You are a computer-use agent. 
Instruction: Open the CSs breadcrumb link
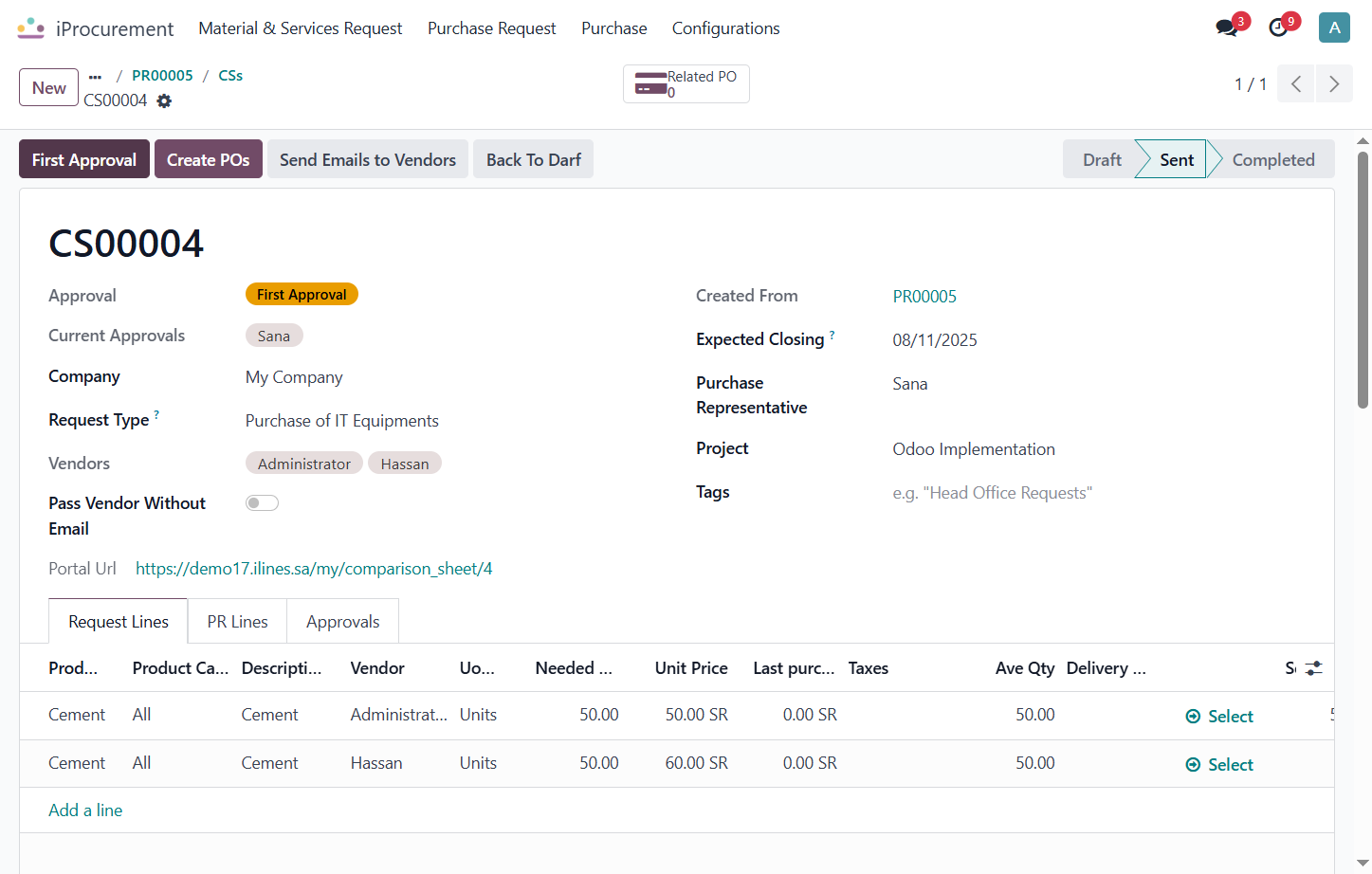[230, 76]
